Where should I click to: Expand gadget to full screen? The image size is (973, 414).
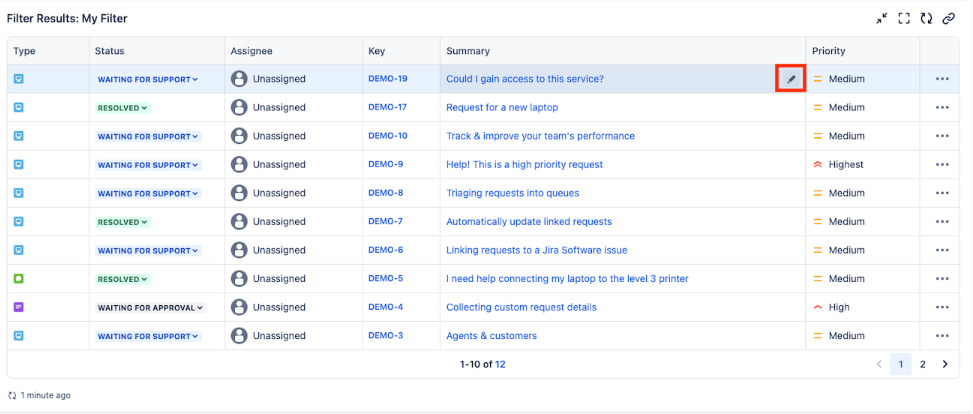pyautogui.click(x=904, y=19)
